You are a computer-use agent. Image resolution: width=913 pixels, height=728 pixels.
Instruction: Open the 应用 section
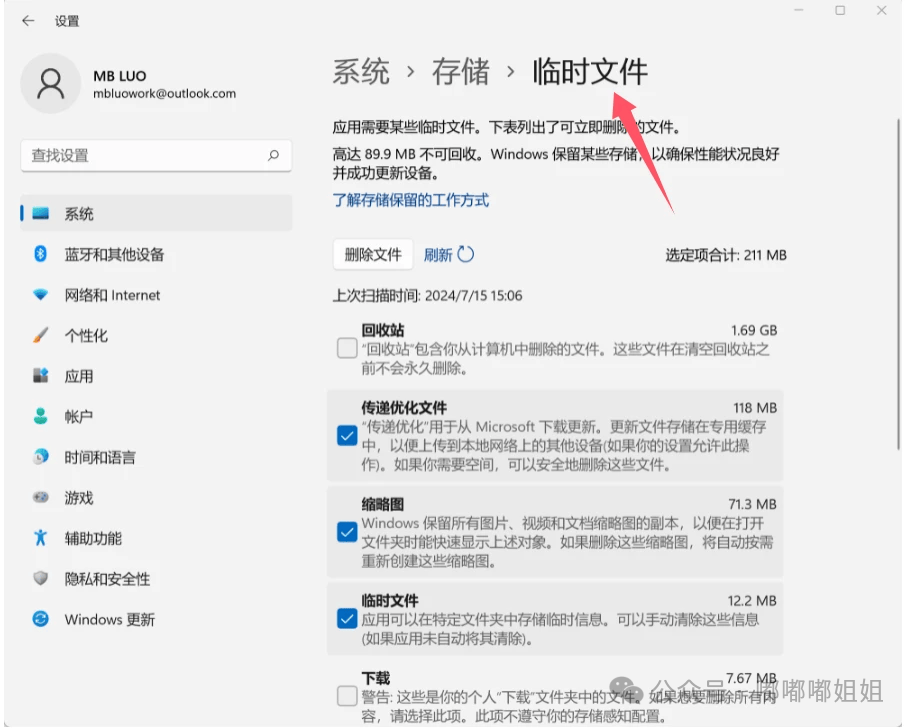pyautogui.click(x=77, y=376)
